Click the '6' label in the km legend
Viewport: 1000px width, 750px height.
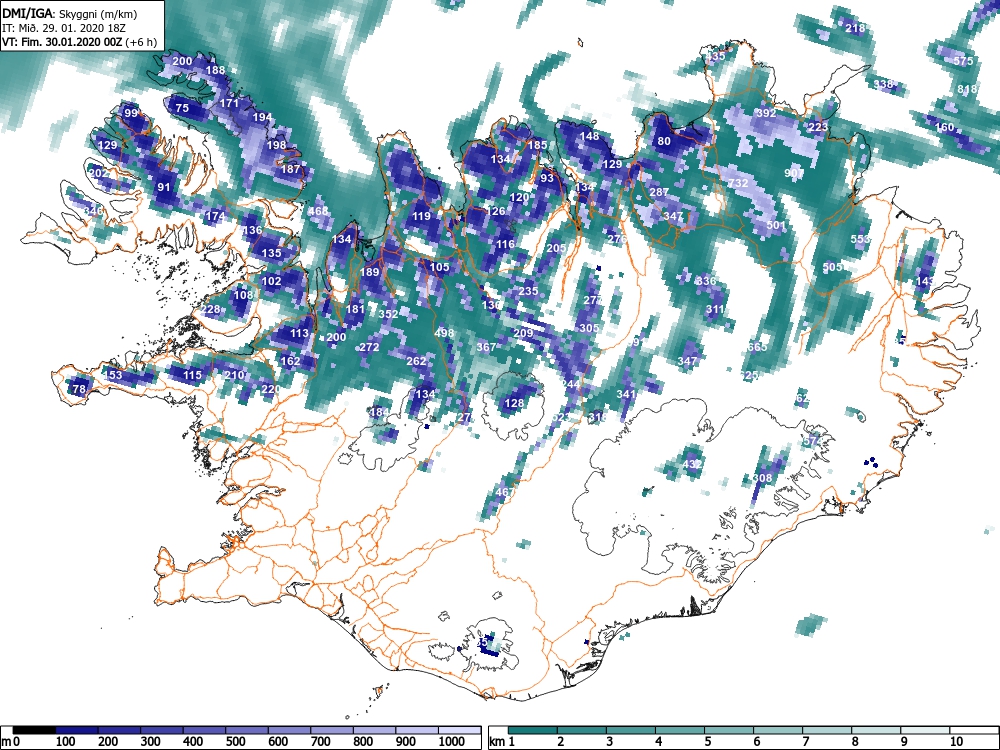tap(757, 742)
